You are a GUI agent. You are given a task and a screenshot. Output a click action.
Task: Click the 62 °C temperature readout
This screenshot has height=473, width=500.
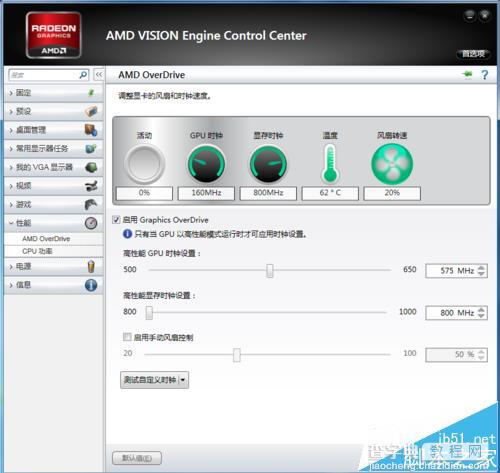(x=330, y=193)
